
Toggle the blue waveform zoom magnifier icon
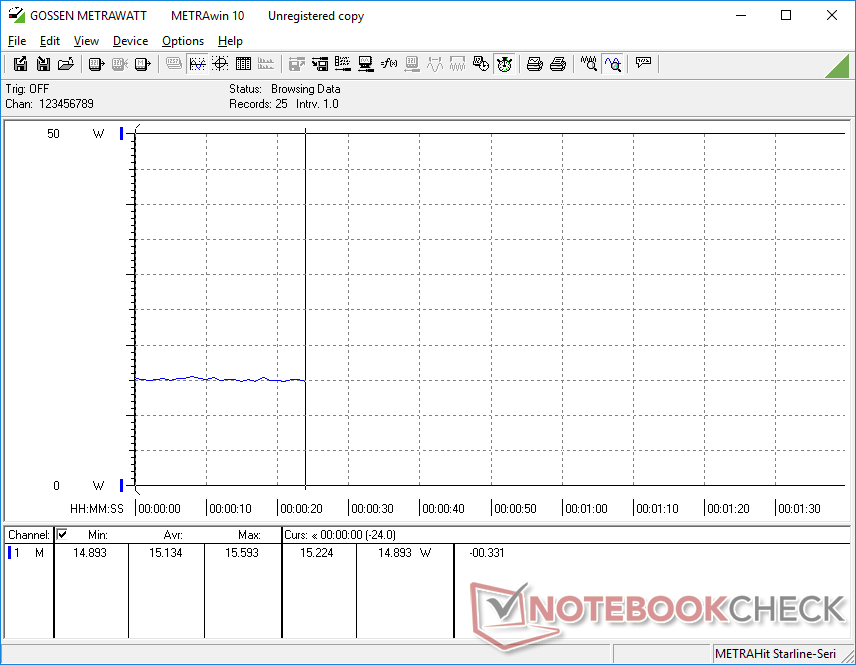click(x=613, y=64)
